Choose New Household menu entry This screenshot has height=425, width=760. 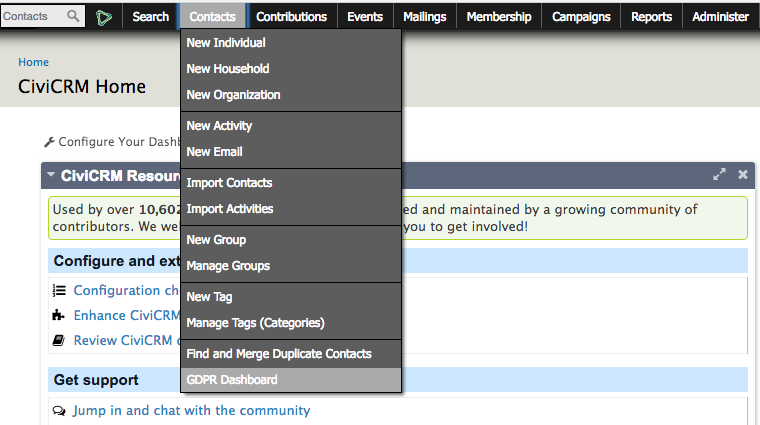(x=291, y=69)
